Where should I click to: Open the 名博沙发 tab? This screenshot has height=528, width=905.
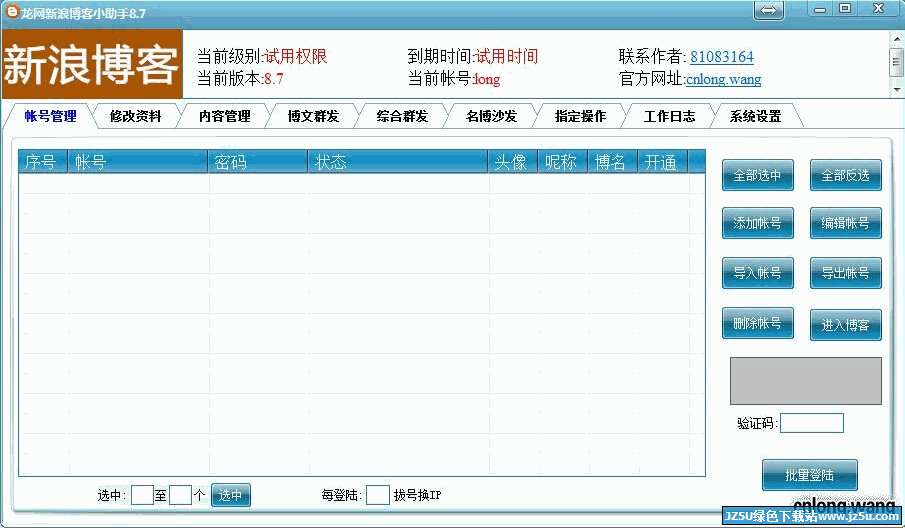pos(491,116)
